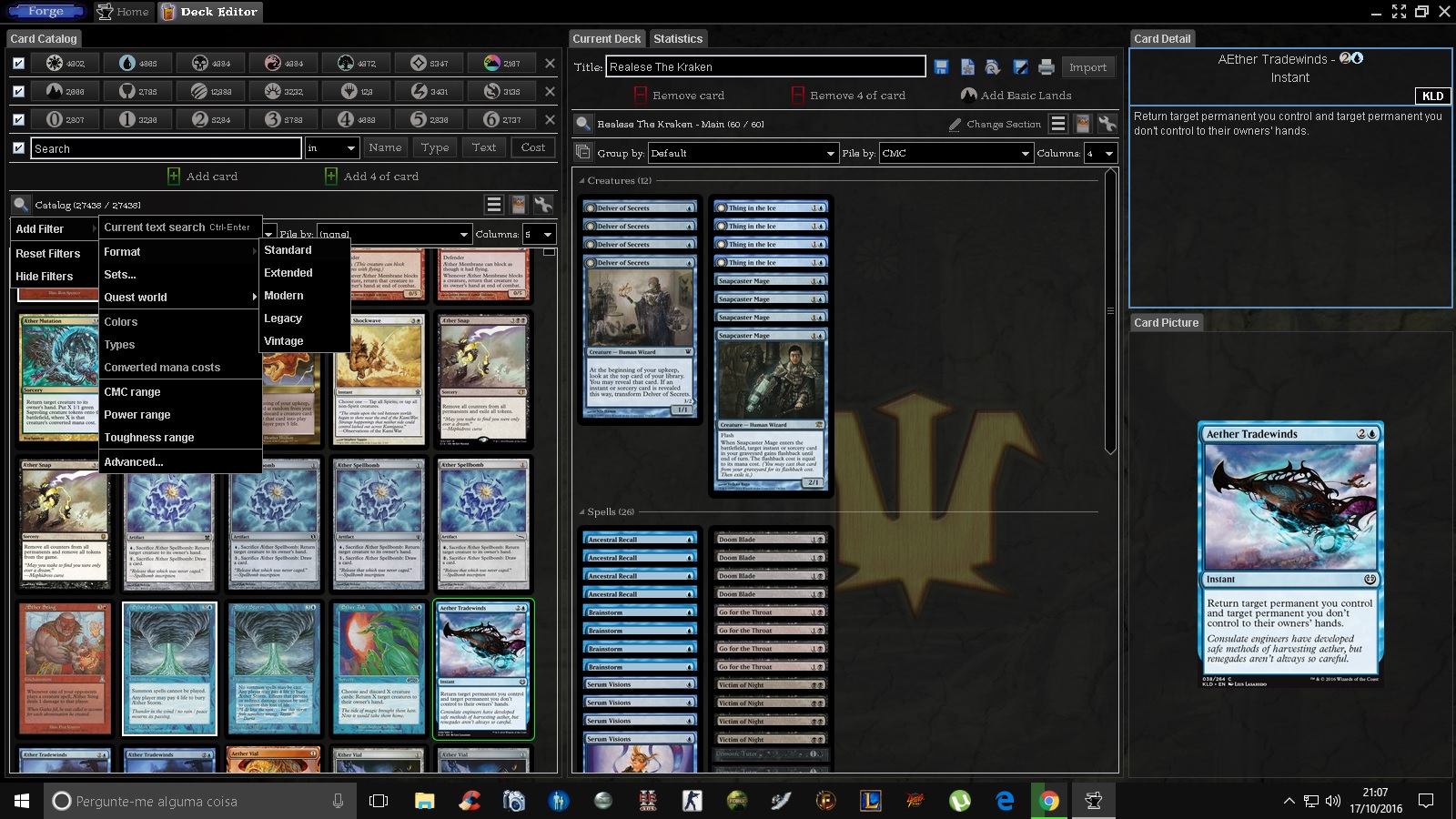The width and height of the screenshot is (1456, 819).
Task: Open the deck Pile by CMC dropdown
Action: (x=955, y=153)
